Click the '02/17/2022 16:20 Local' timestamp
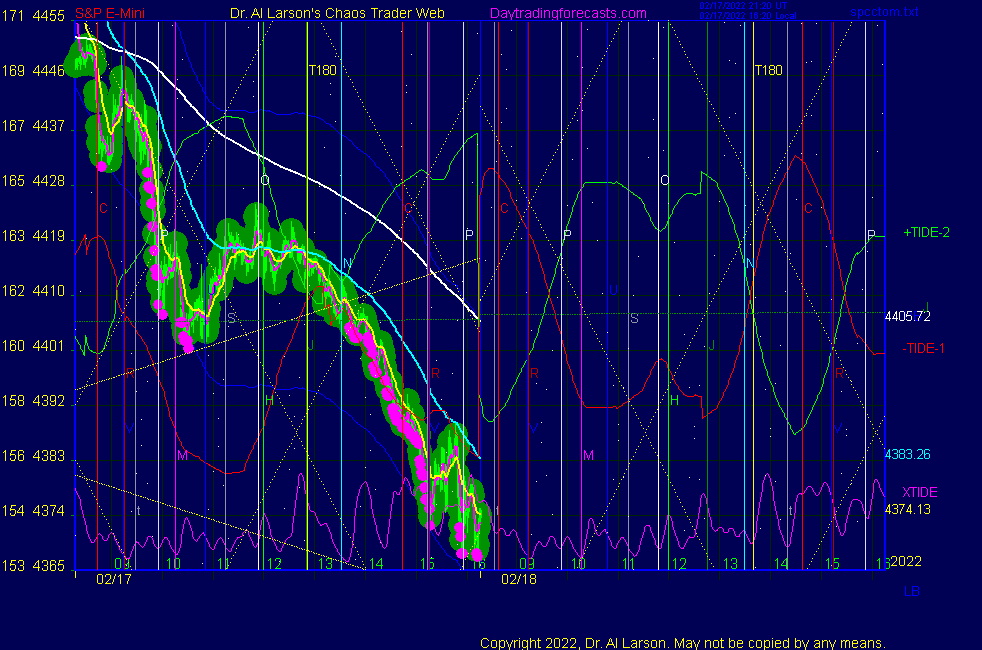 [748, 16]
